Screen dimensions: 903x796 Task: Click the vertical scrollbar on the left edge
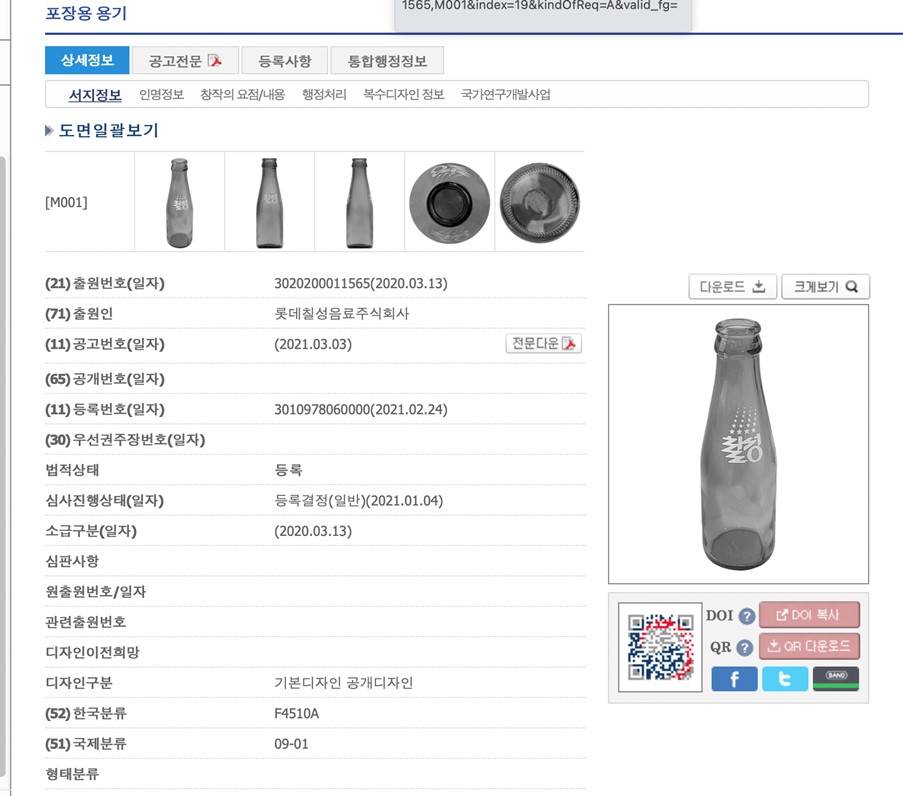click(x=3, y=467)
